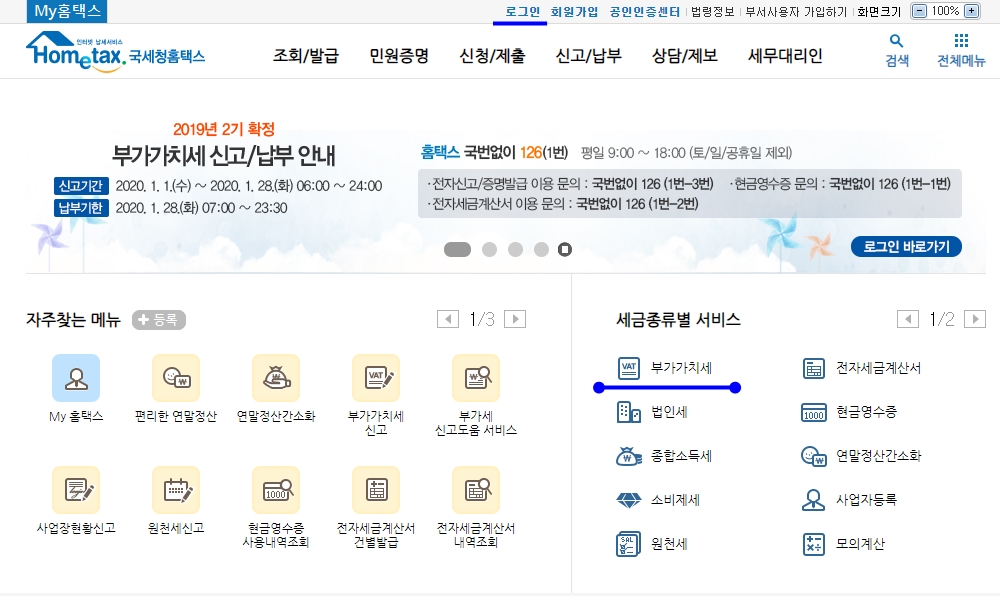
Task: Click the 로그인 link
Action: (522, 11)
